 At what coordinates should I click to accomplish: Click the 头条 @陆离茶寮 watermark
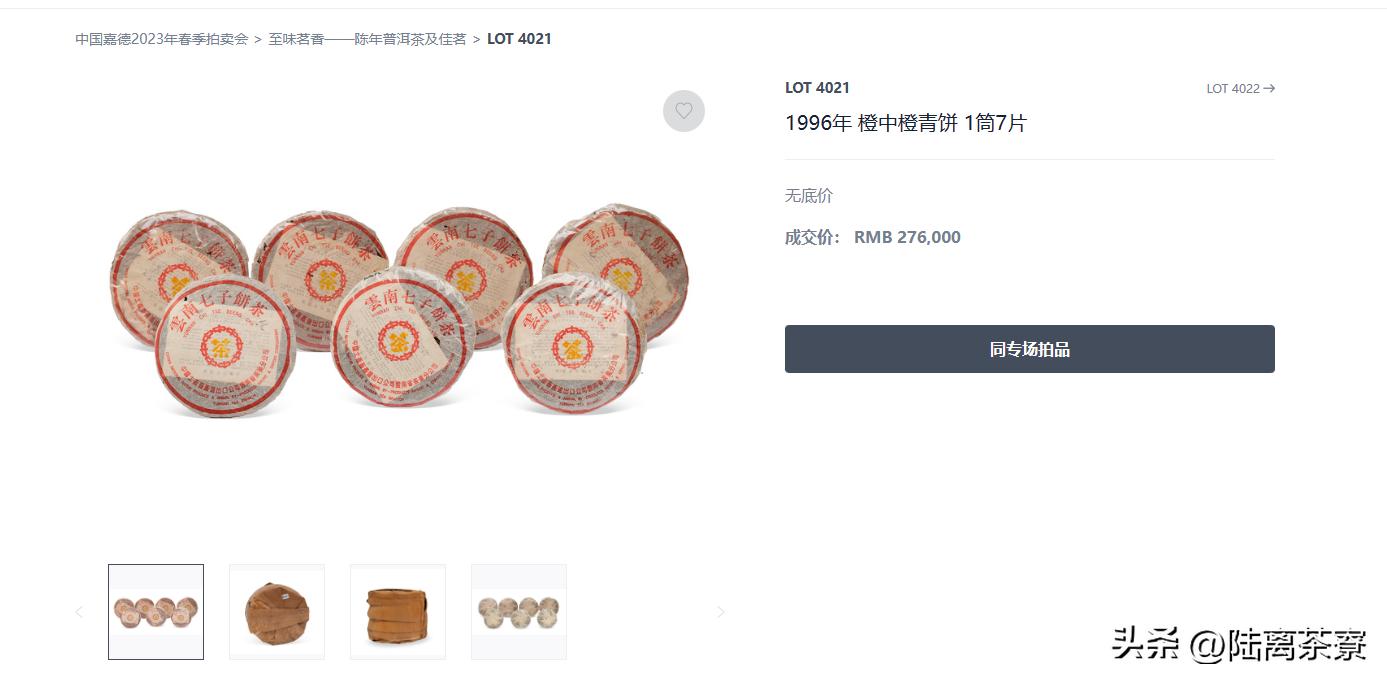(x=1239, y=644)
